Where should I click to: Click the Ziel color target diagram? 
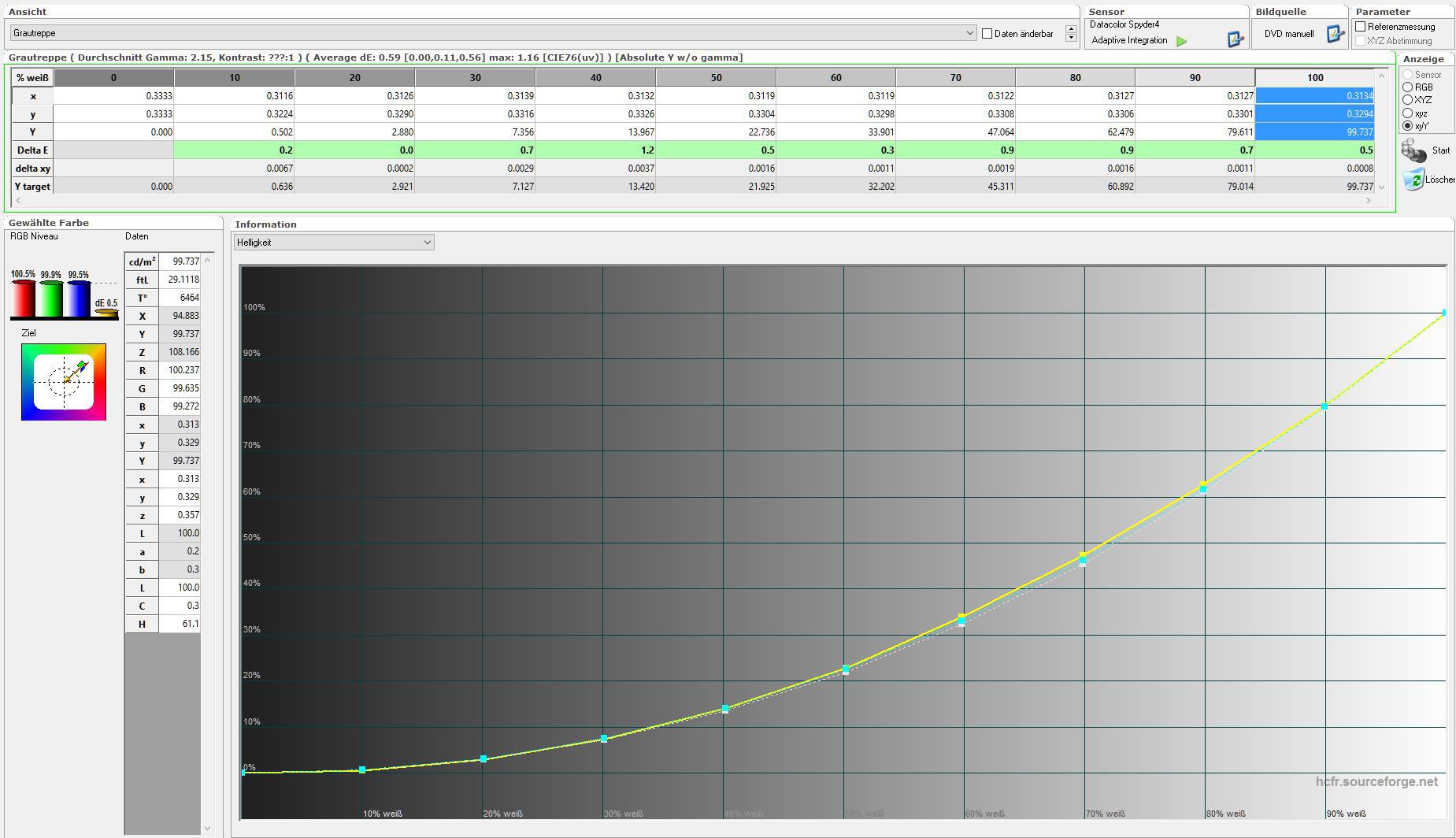pos(64,382)
